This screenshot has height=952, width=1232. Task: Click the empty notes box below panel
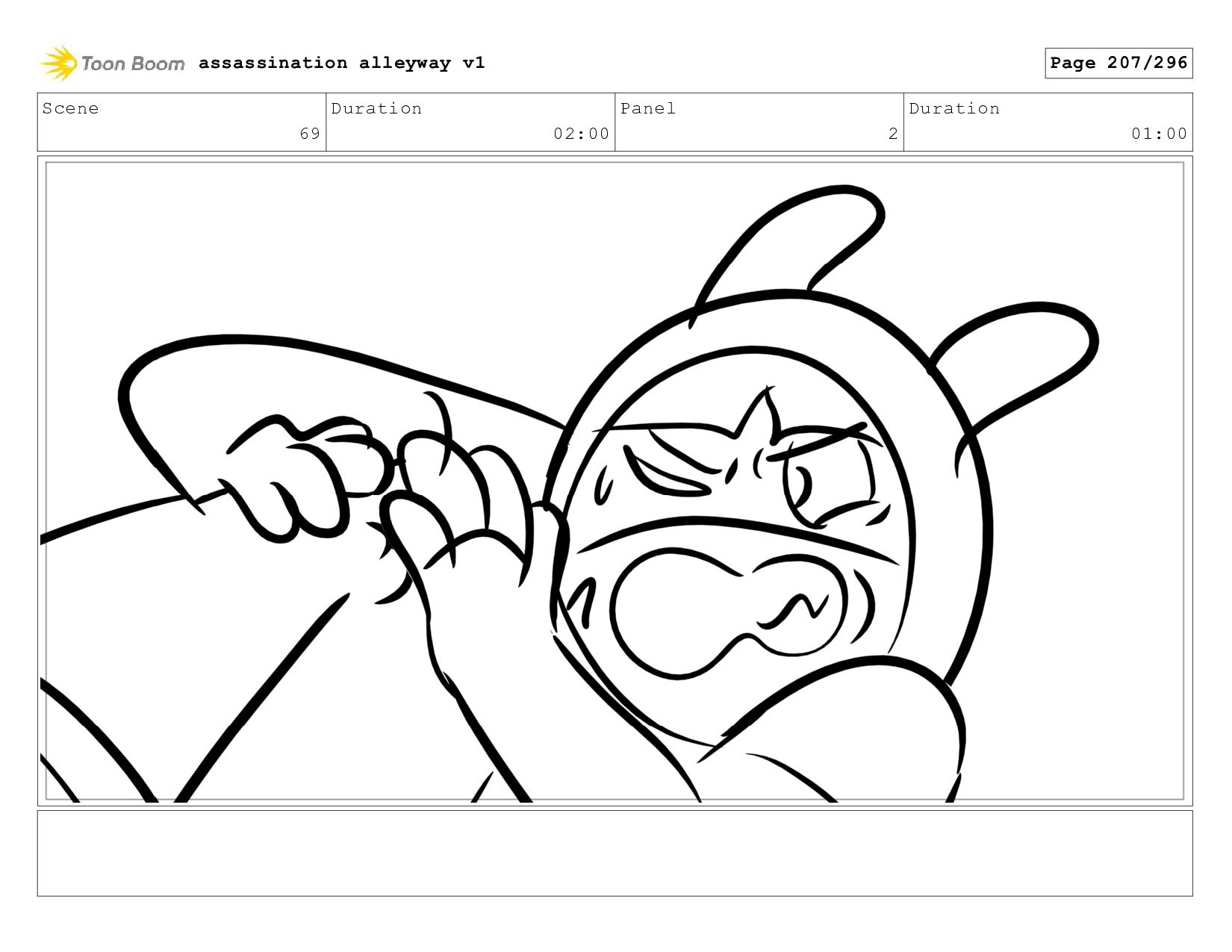point(615,853)
